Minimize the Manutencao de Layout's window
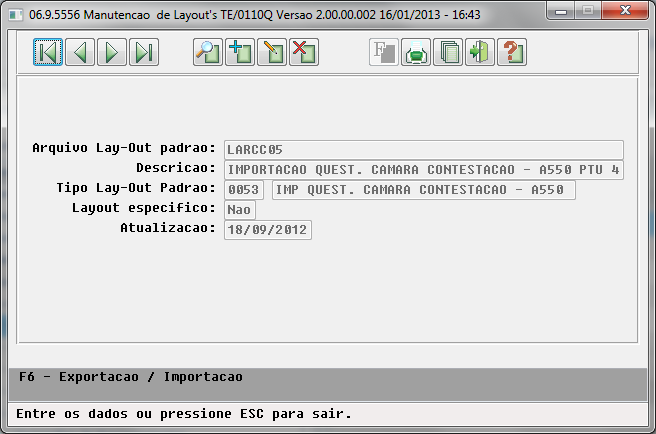 pos(561,11)
